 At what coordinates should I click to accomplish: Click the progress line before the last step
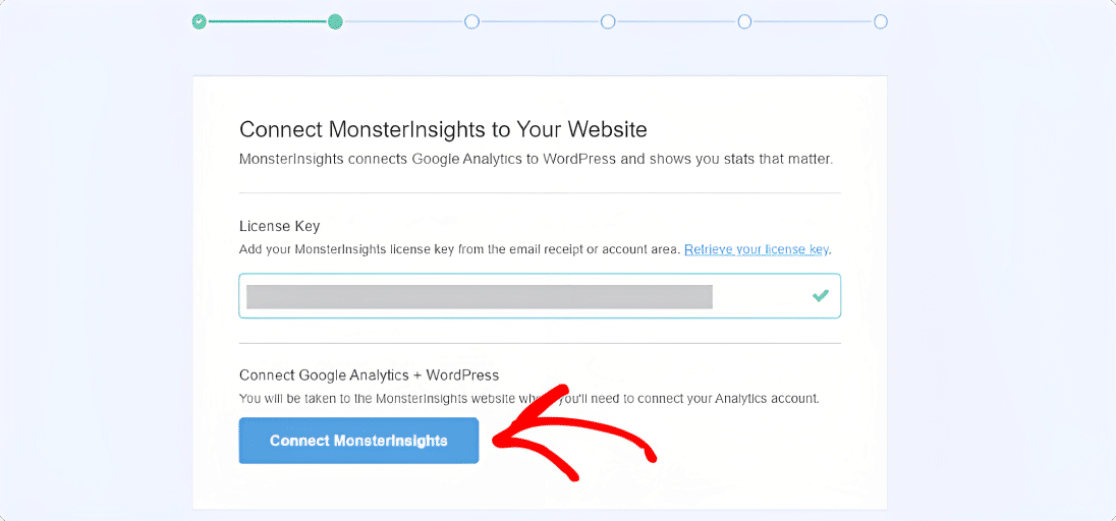click(x=812, y=22)
